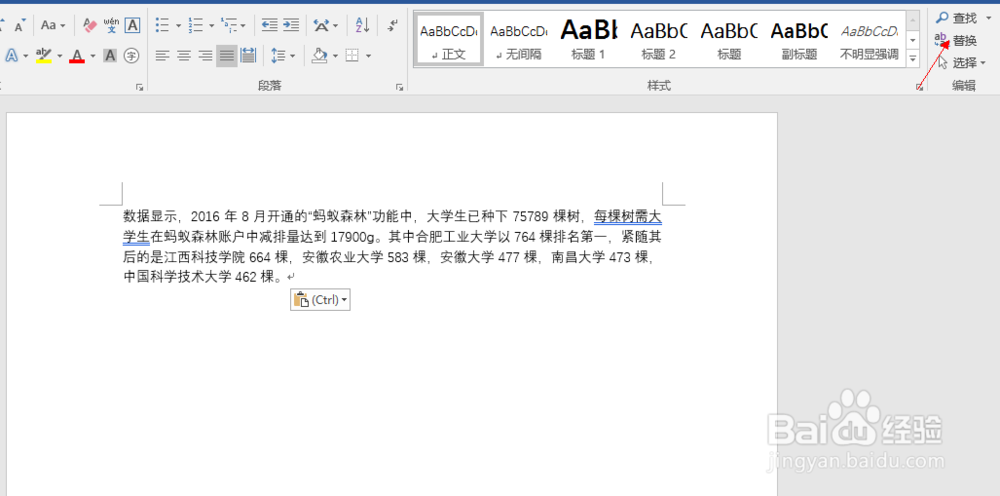Align text left
Viewport: 1000px width, 496px height.
coord(163,56)
